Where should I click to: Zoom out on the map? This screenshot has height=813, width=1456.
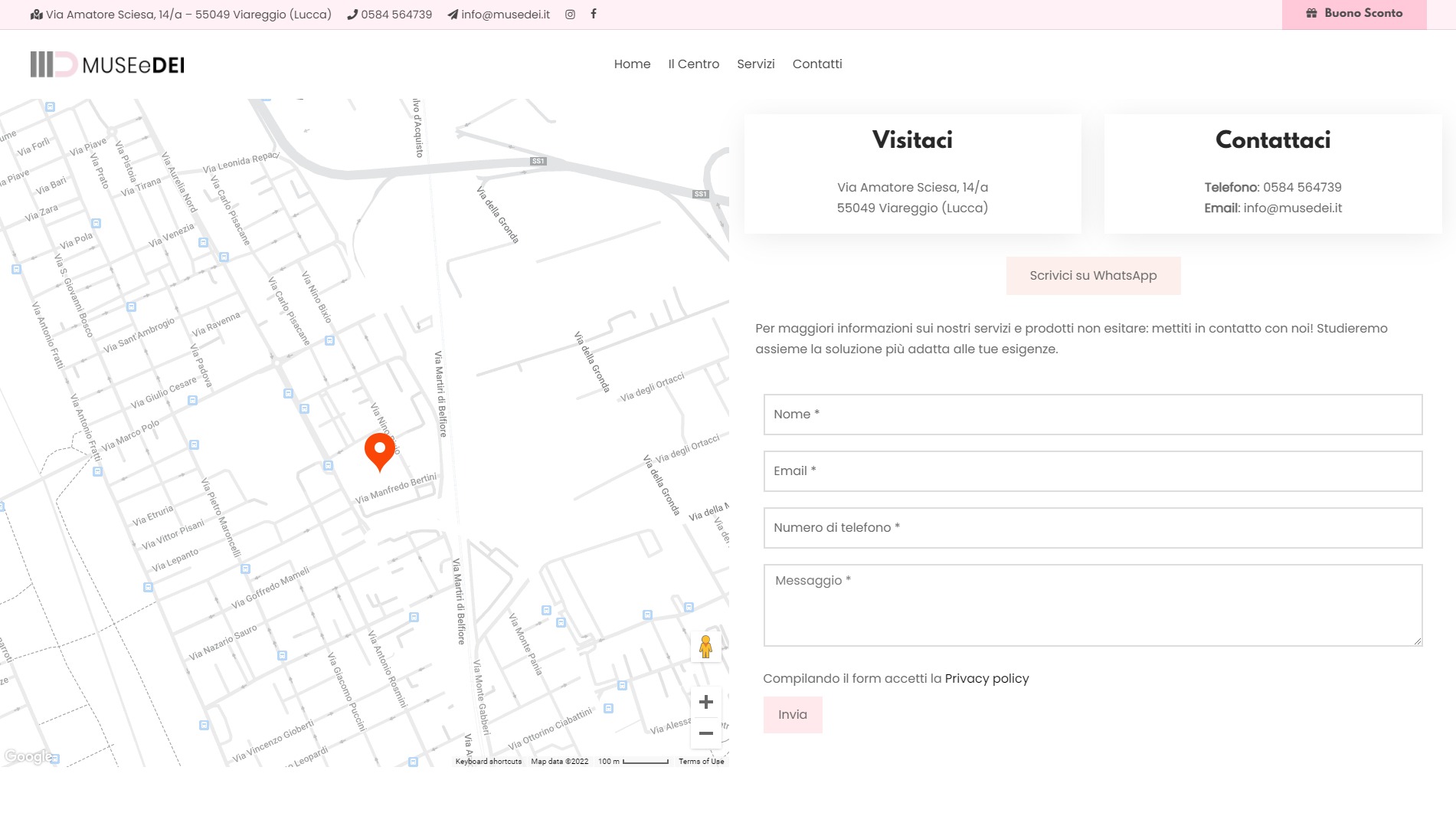click(705, 733)
